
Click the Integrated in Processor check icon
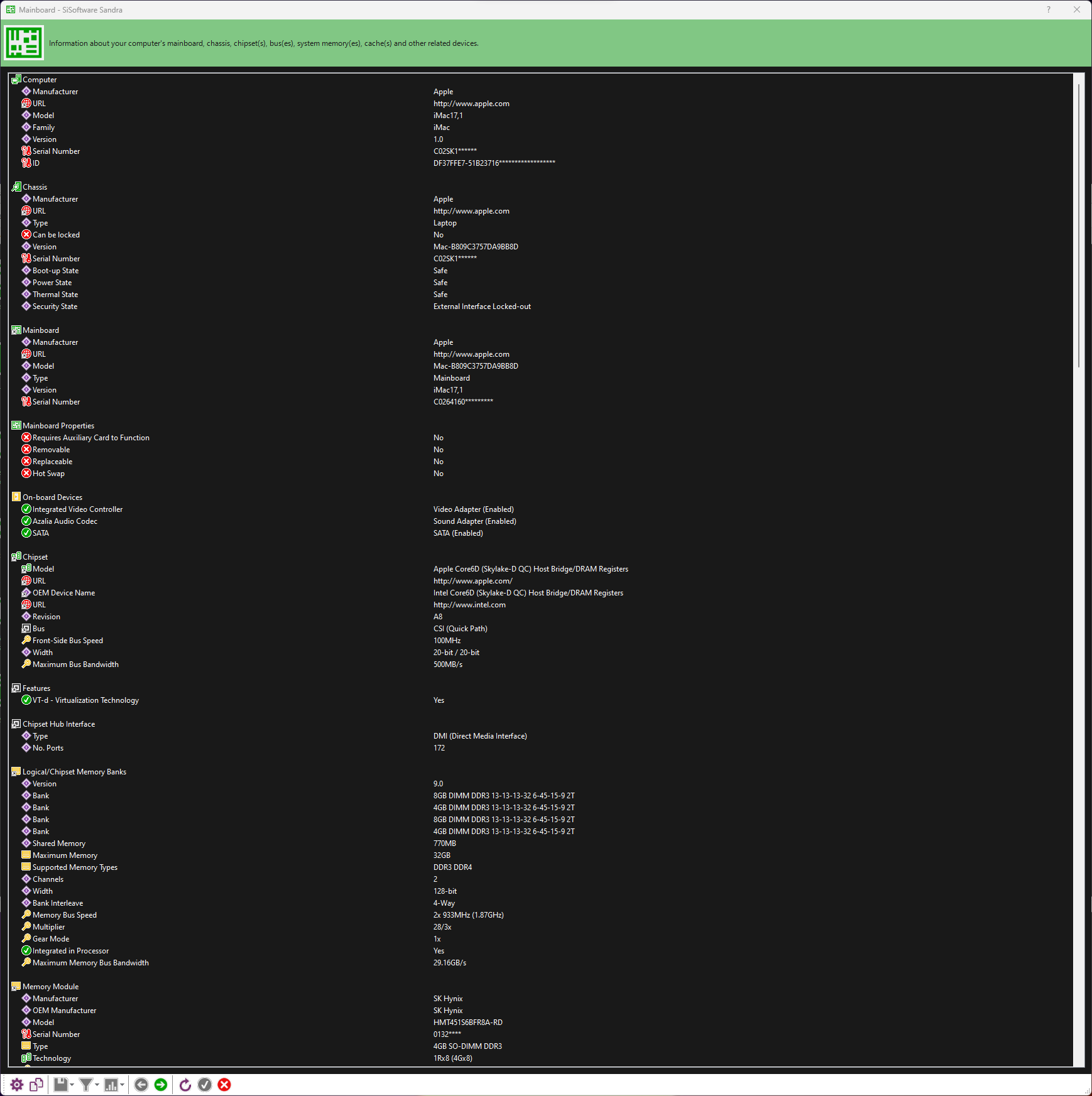coord(26,950)
